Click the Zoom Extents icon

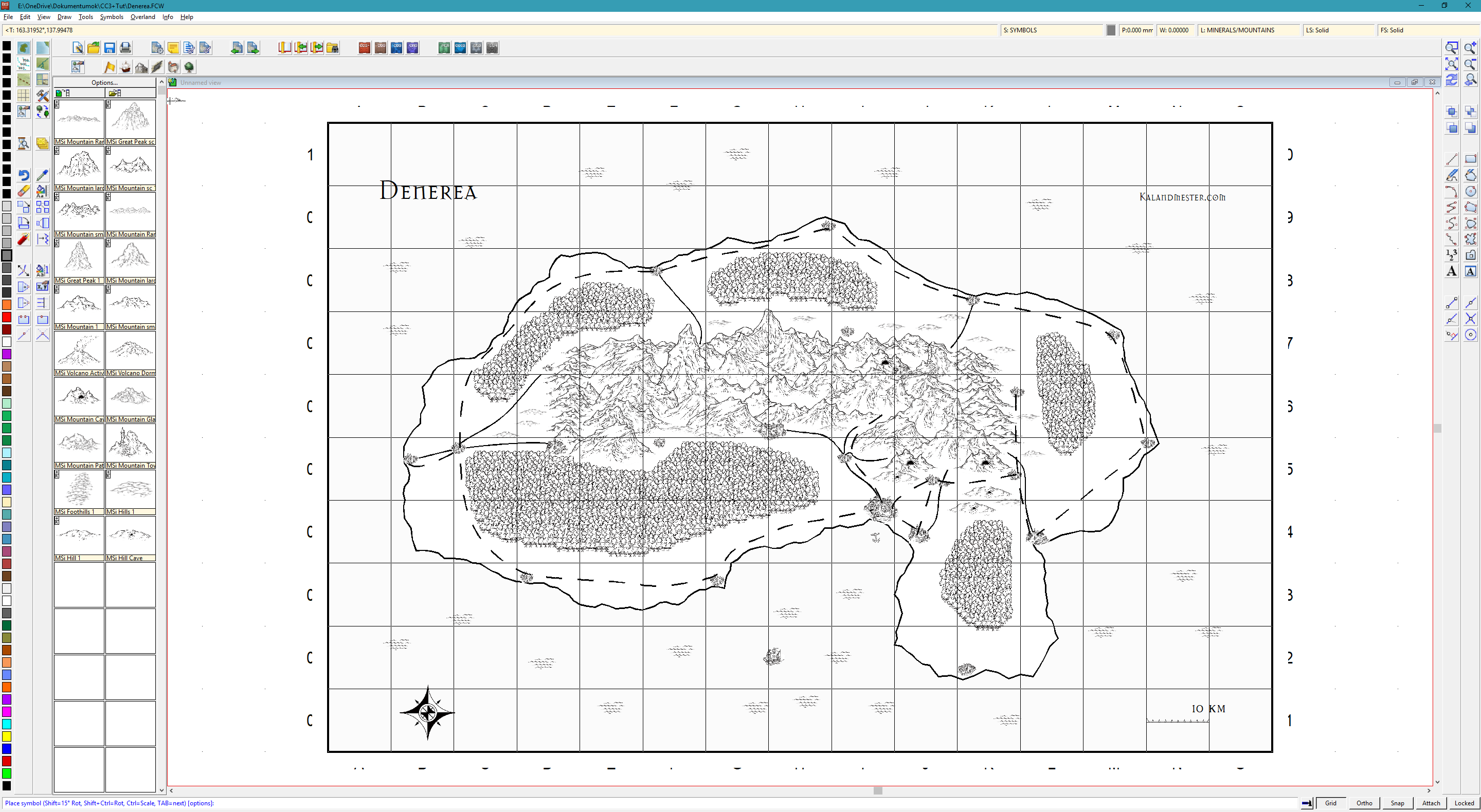(x=1451, y=64)
